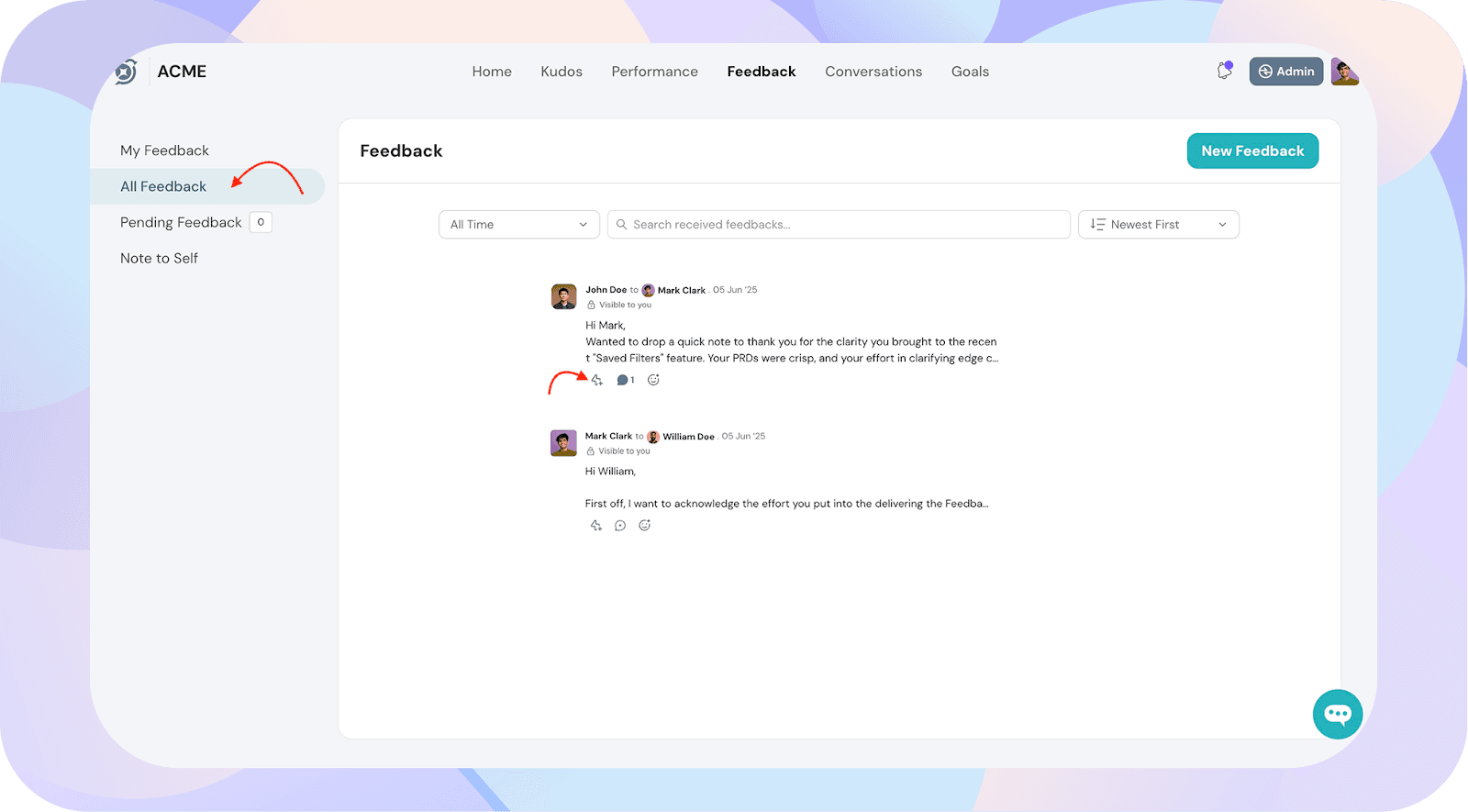Select All Feedback in the sidebar

(207, 186)
